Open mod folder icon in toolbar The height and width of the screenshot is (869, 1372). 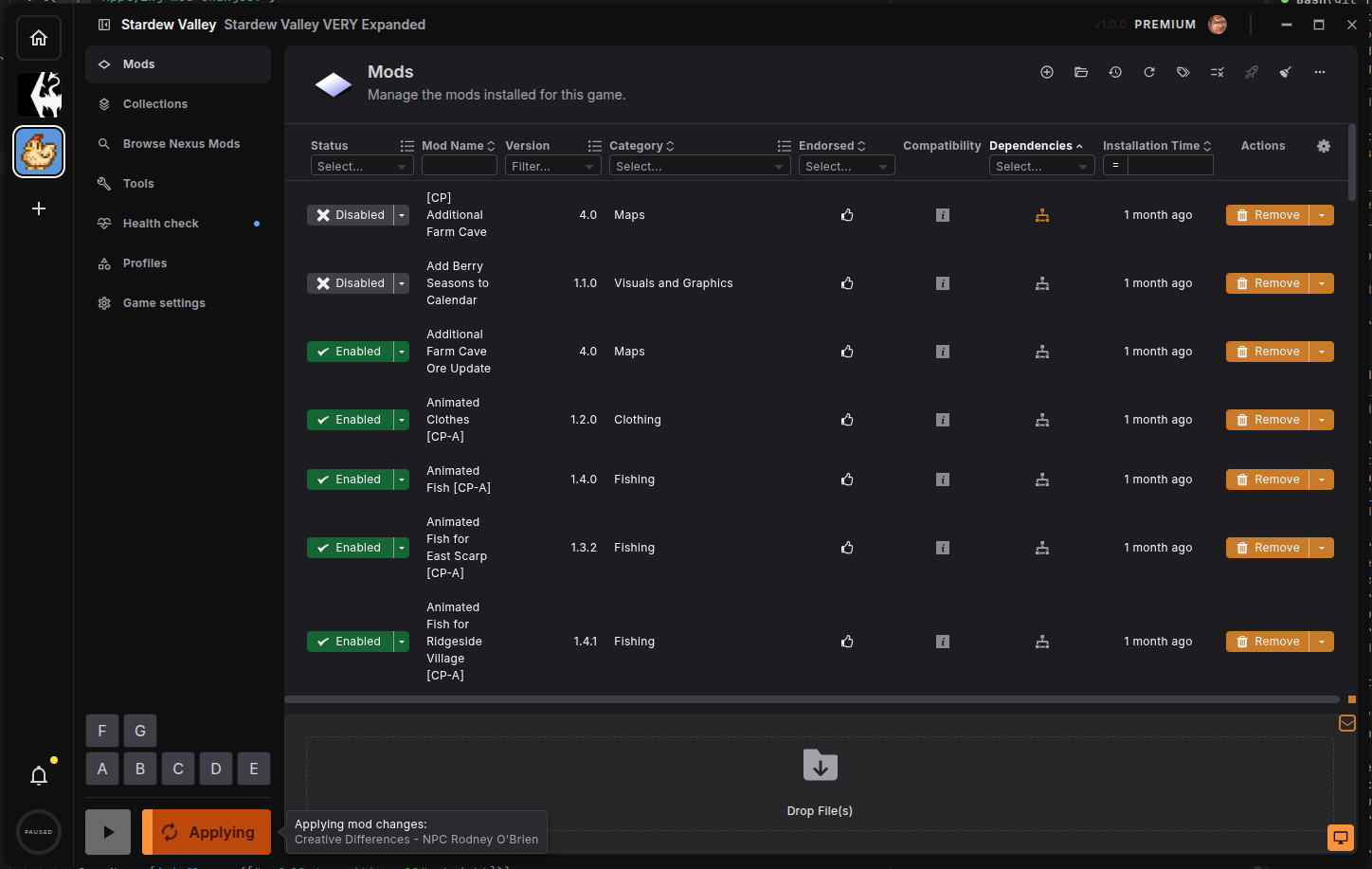pos(1081,72)
